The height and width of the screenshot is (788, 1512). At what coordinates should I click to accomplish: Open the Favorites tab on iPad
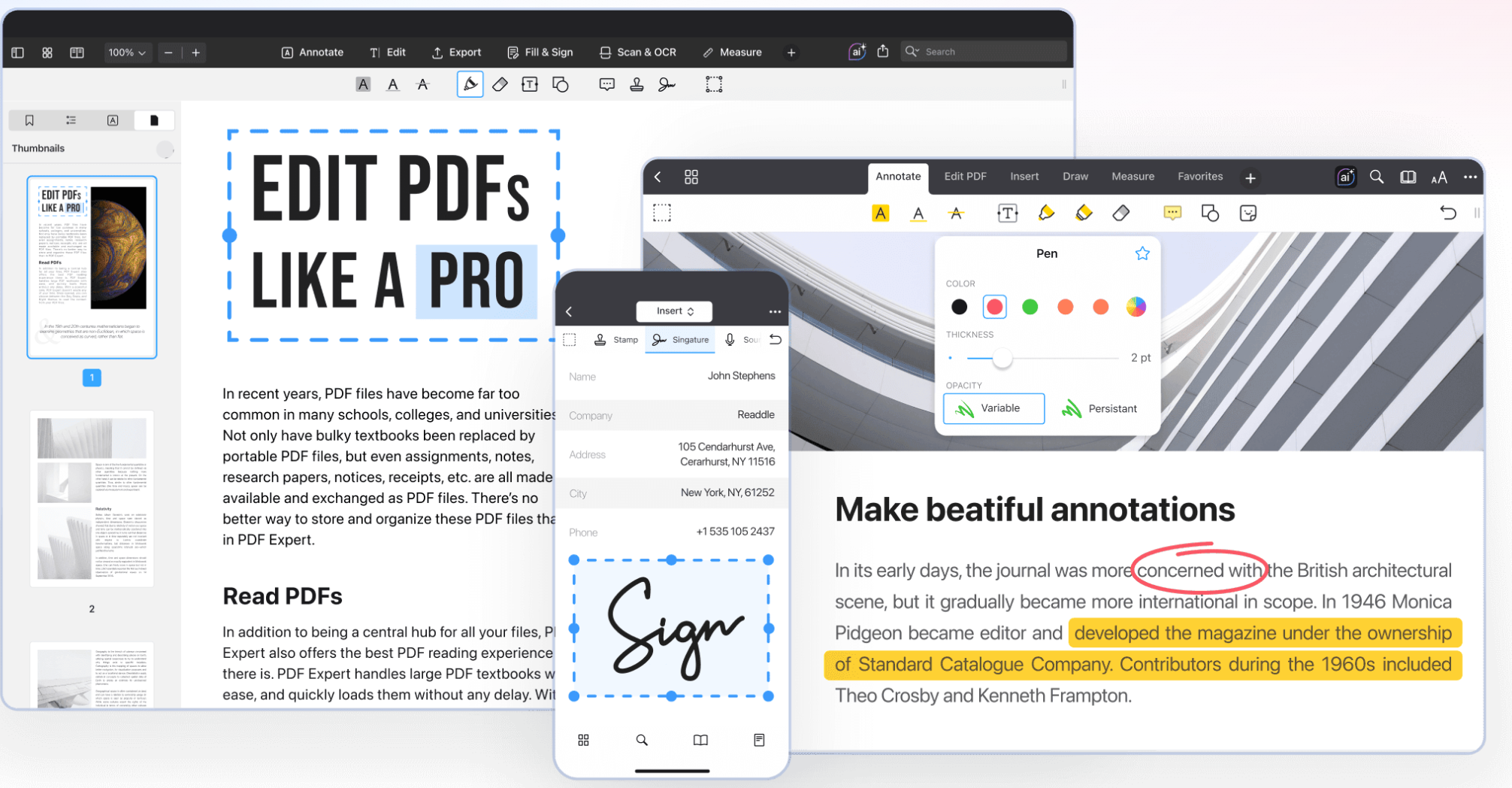click(1200, 177)
